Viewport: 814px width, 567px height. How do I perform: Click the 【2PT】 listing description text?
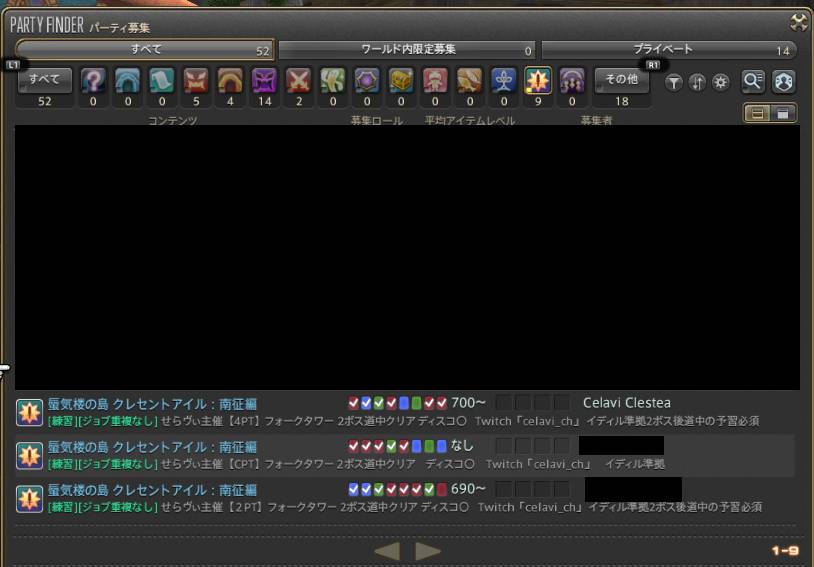(x=405, y=507)
